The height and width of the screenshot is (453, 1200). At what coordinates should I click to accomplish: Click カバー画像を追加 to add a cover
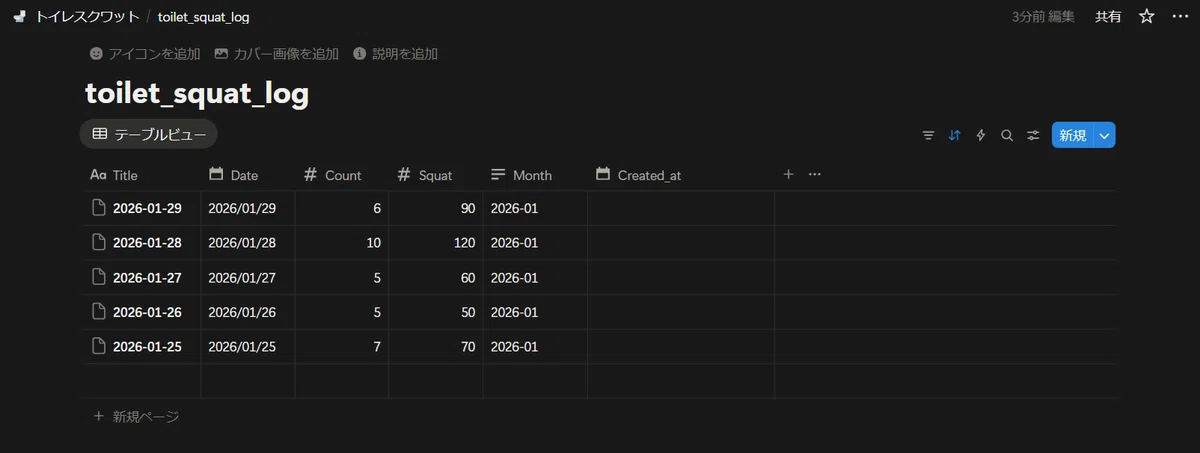point(277,54)
